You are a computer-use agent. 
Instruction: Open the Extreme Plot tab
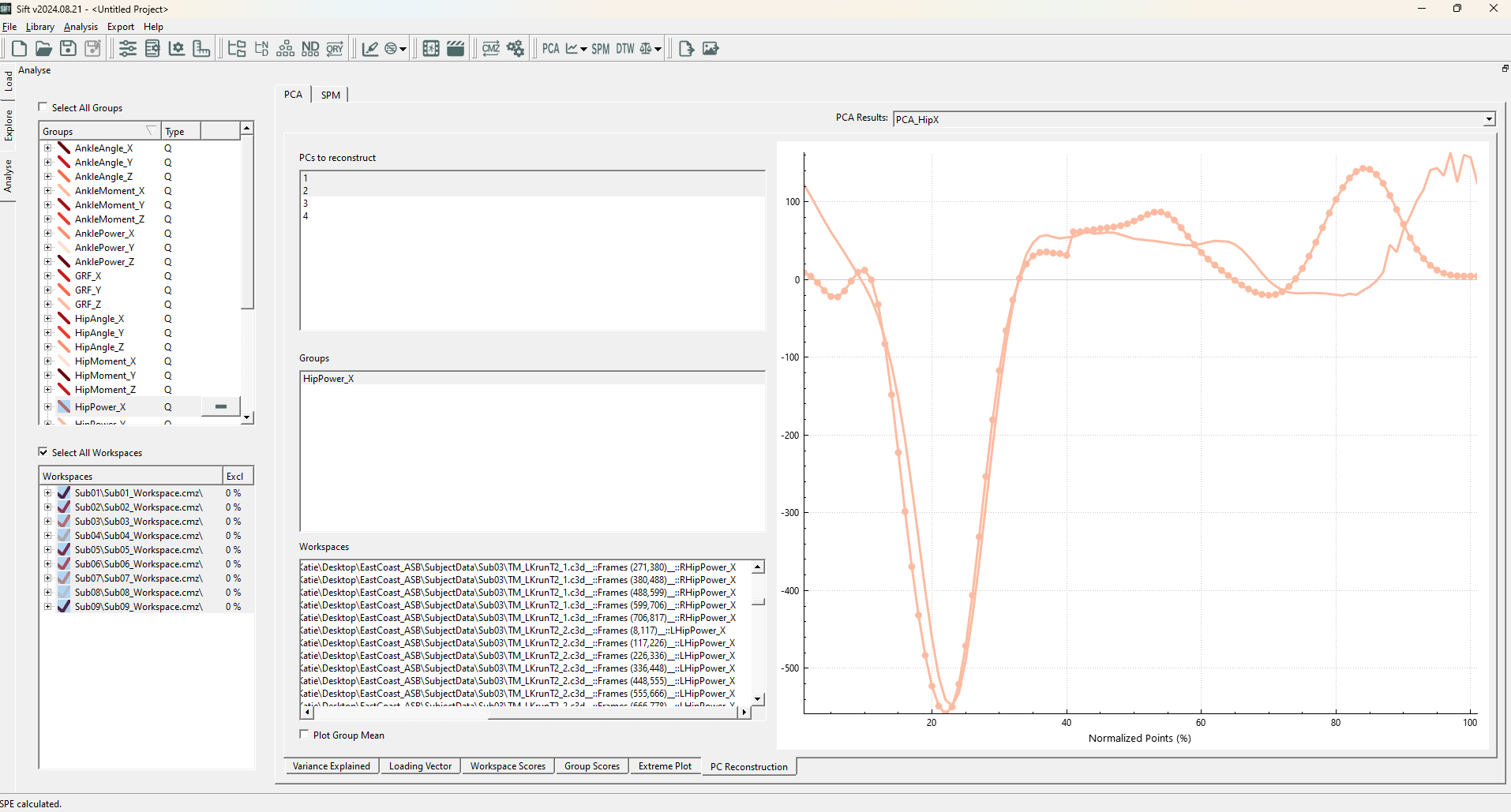tap(666, 765)
